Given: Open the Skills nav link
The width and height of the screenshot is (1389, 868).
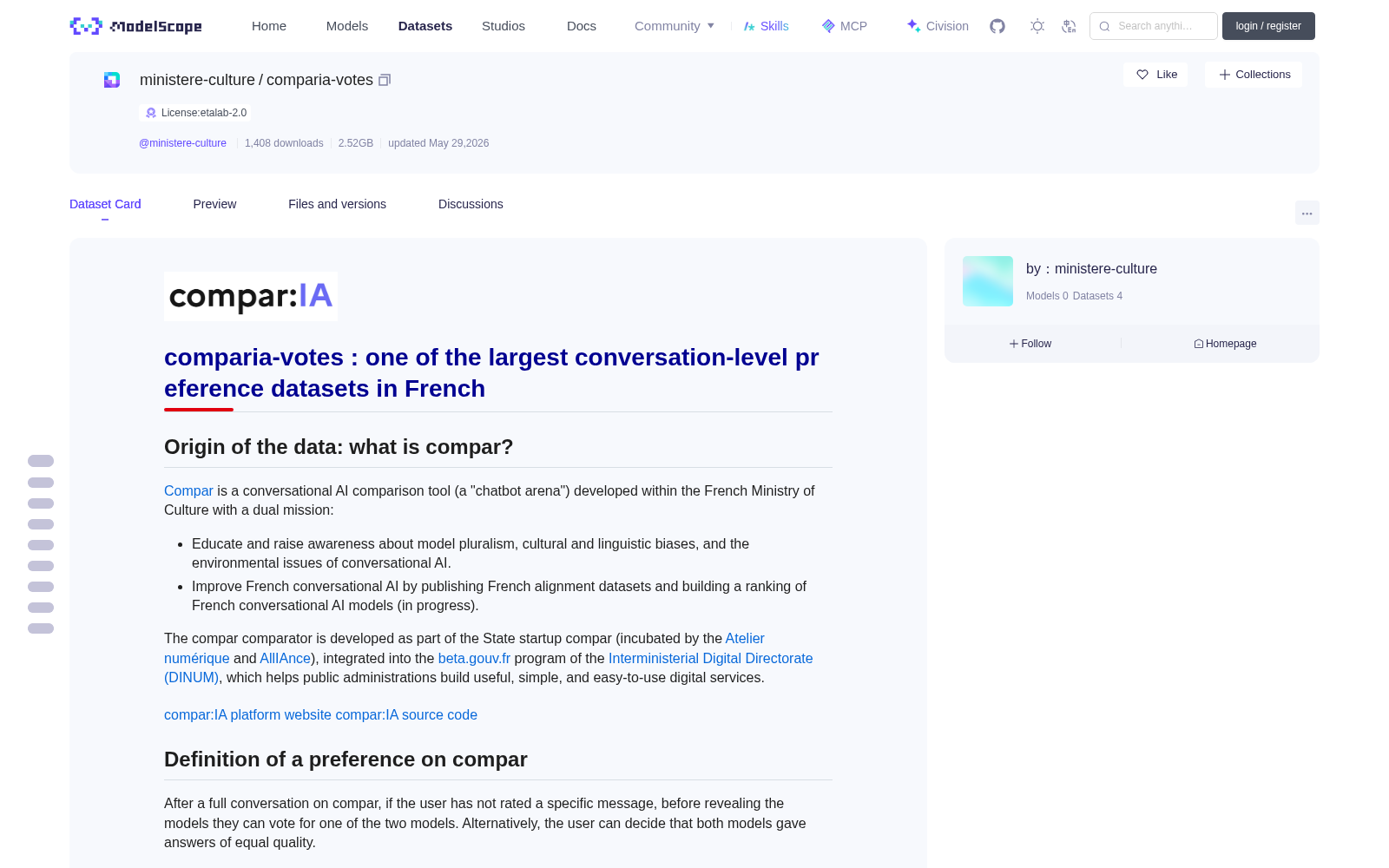Looking at the screenshot, I should [766, 26].
